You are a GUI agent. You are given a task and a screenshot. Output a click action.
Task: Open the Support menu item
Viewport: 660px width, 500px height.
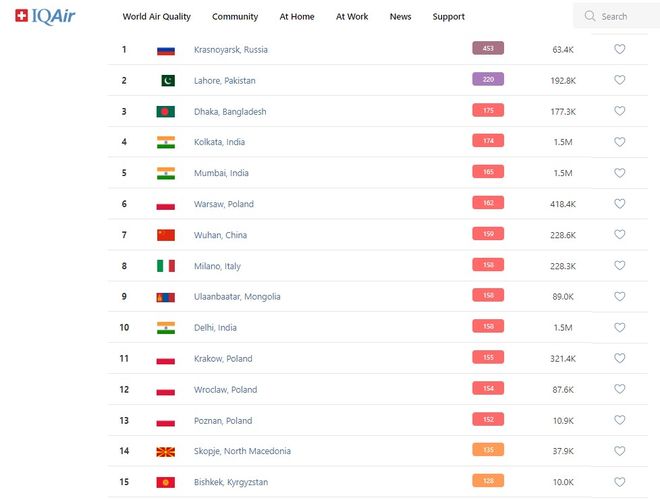pos(448,17)
